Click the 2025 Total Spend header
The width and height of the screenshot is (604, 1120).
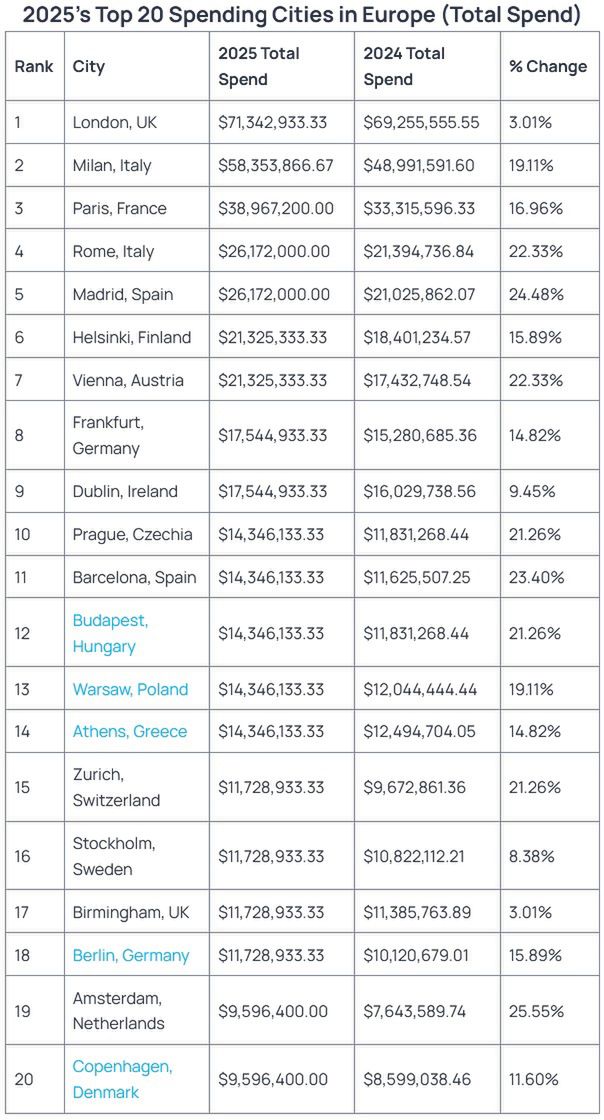259,66
